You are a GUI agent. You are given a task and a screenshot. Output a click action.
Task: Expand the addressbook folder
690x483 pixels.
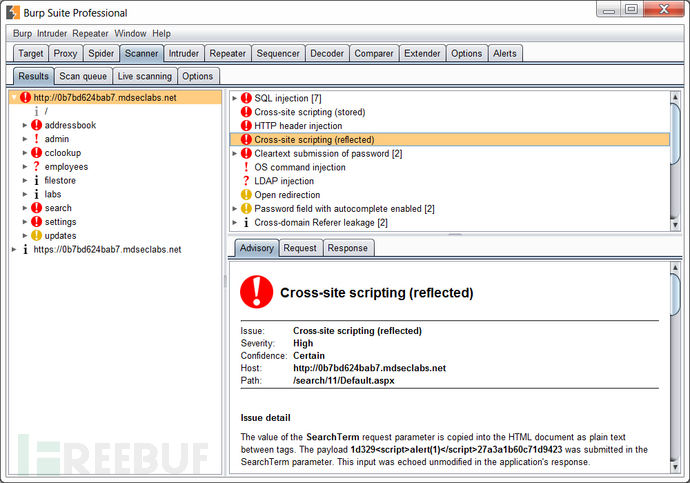click(x=25, y=125)
